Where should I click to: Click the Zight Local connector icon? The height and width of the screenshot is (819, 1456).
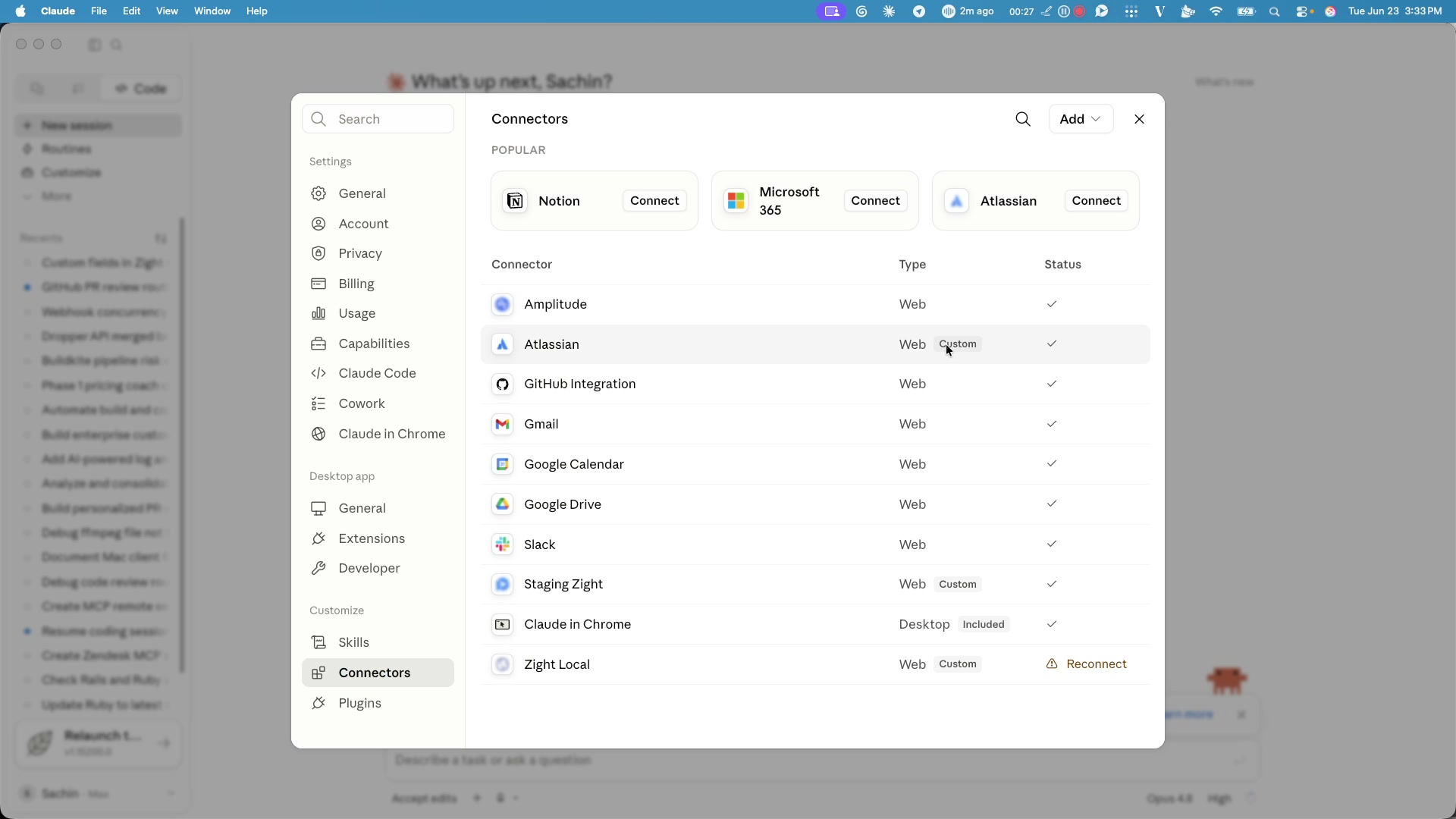point(502,665)
